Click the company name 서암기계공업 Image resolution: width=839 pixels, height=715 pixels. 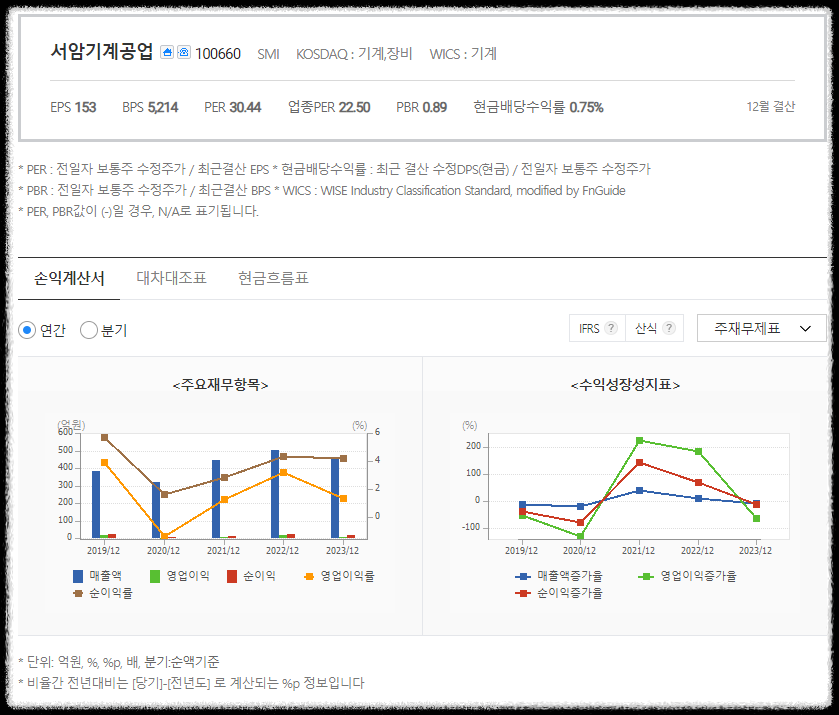coord(102,52)
